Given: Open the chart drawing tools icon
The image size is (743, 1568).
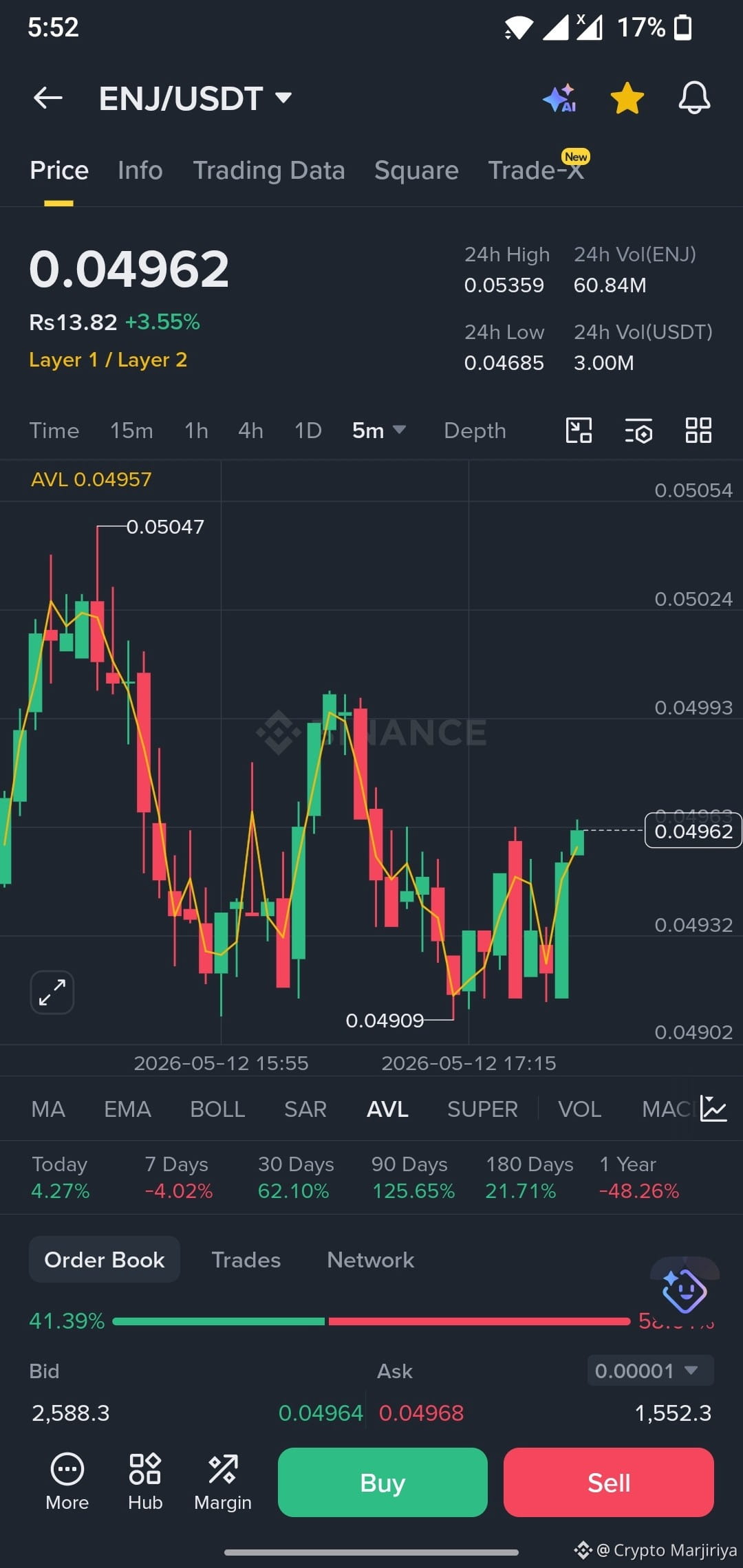Looking at the screenshot, I should (x=579, y=431).
